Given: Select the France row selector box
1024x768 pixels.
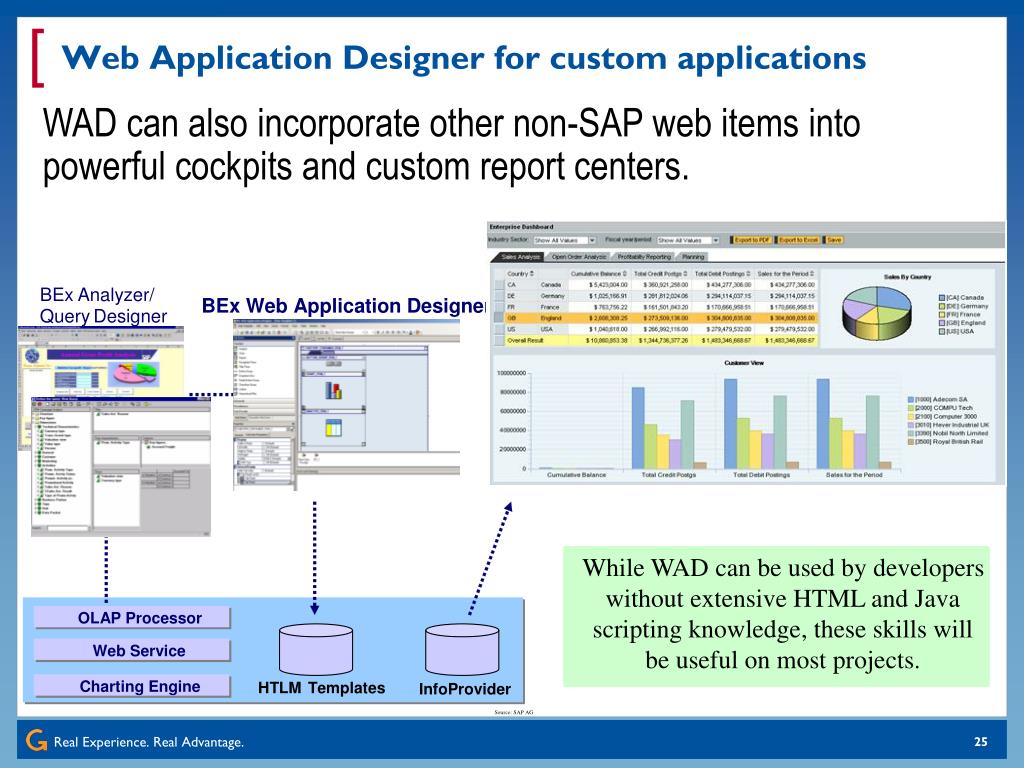Looking at the screenshot, I should tap(499, 308).
